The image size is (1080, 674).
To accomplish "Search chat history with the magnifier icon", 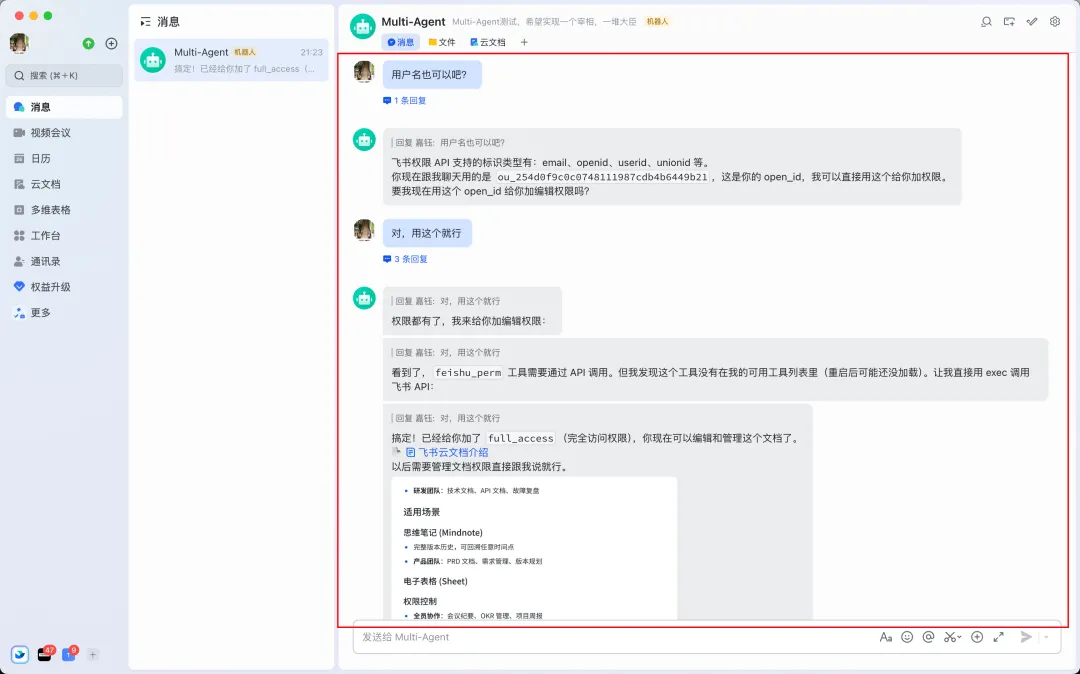I will click(986, 21).
